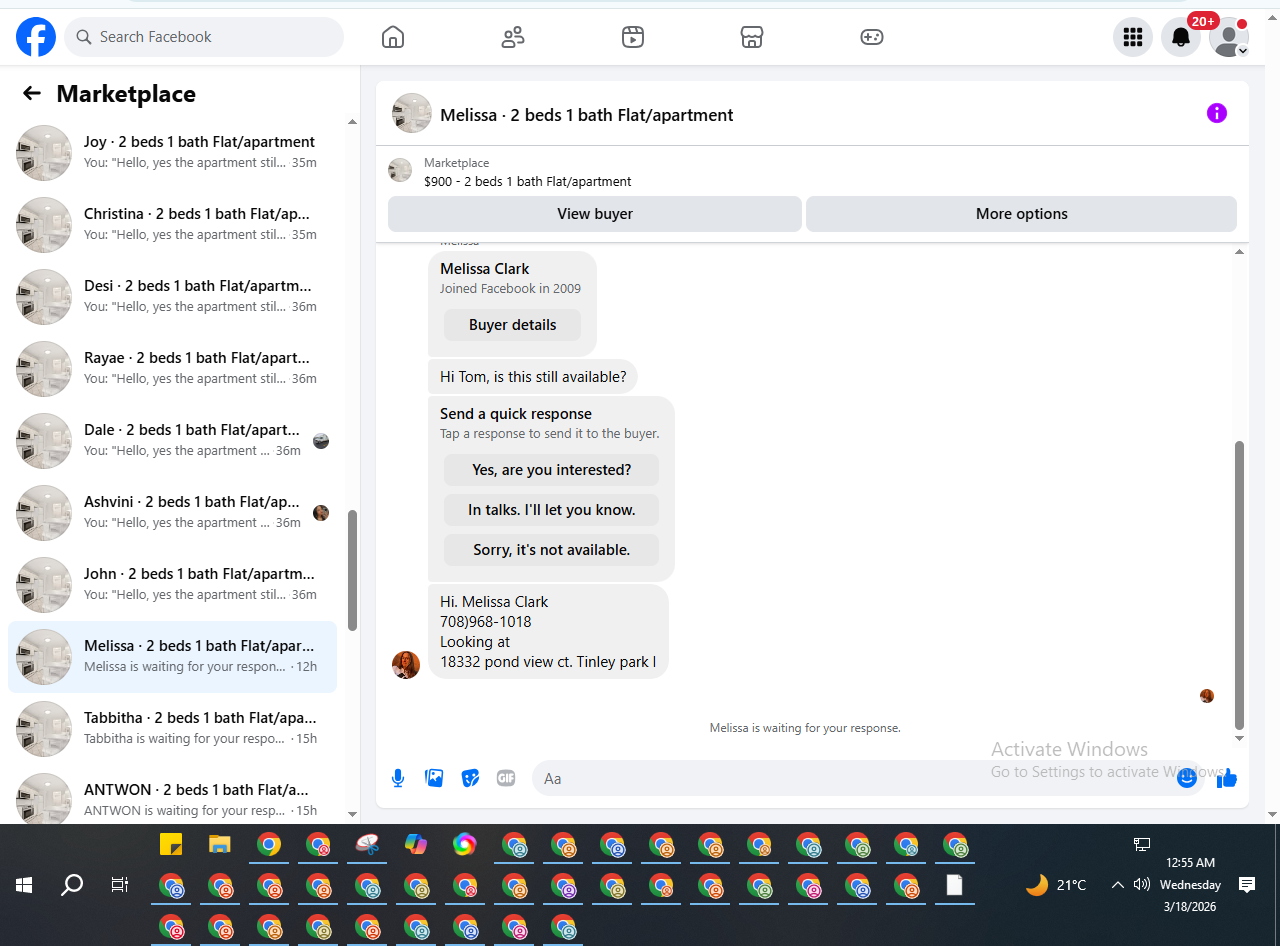Send quick reply "In talks. I'll let you know."
Viewport: 1280px width, 946px height.
552,510
